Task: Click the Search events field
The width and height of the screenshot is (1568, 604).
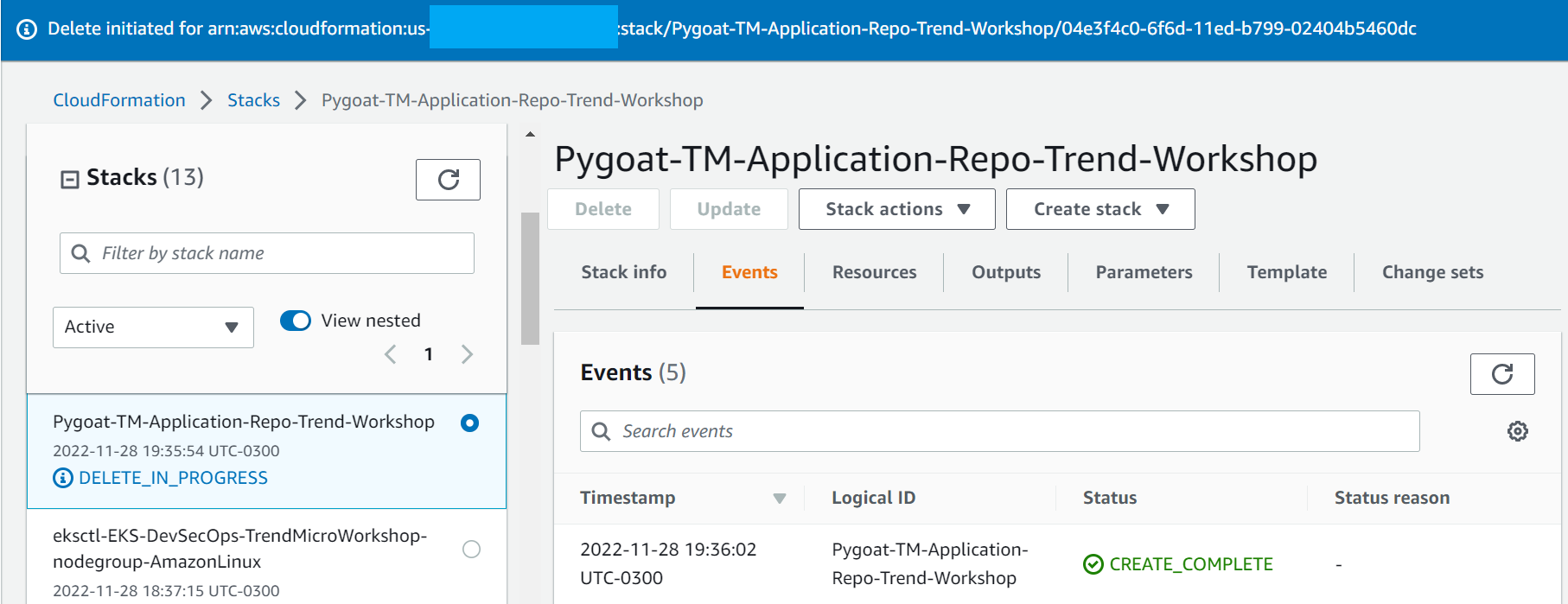Action: pos(1000,431)
